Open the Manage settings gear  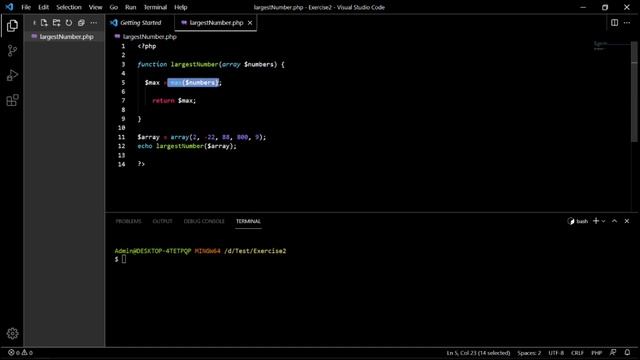[x=12, y=333]
